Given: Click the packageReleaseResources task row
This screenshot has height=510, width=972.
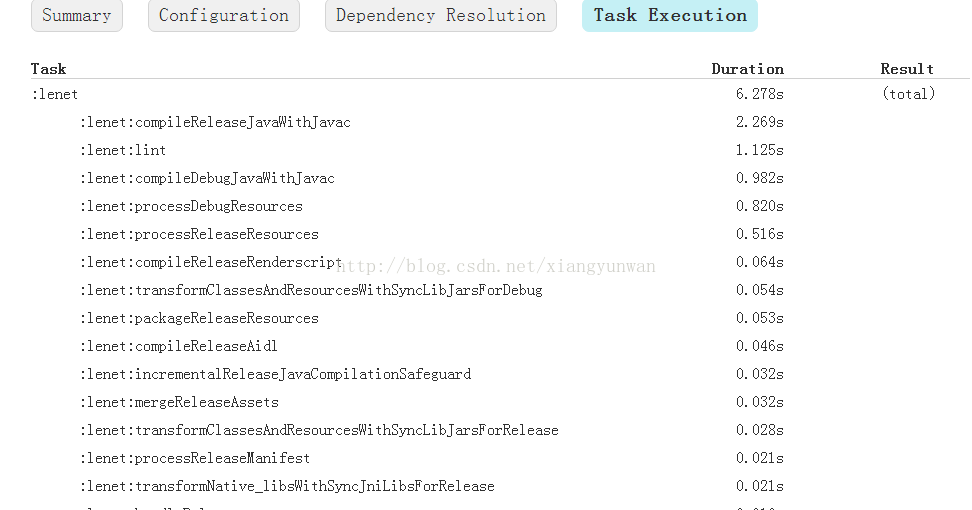Looking at the screenshot, I should (199, 318).
